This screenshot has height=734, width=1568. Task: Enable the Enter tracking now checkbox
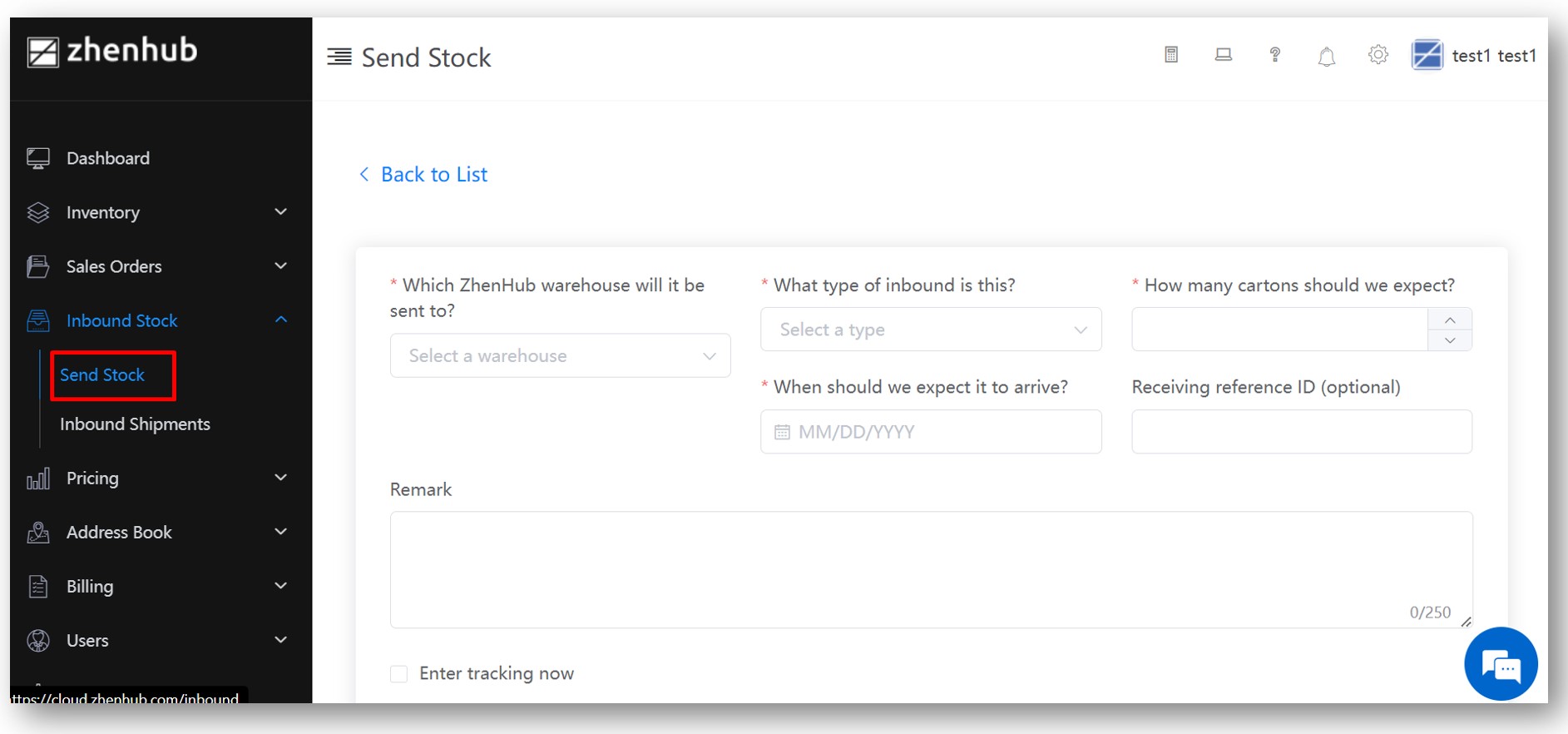tap(399, 673)
